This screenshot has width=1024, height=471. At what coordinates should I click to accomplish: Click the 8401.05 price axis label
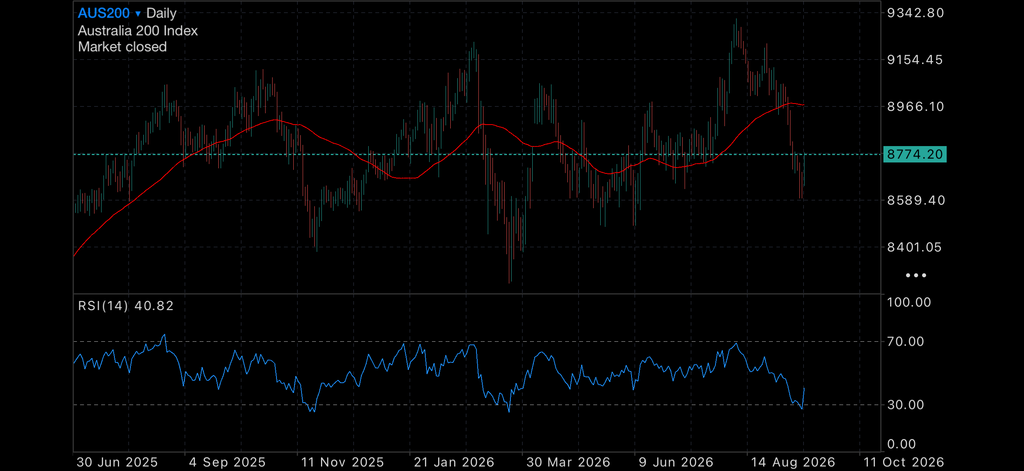916,247
